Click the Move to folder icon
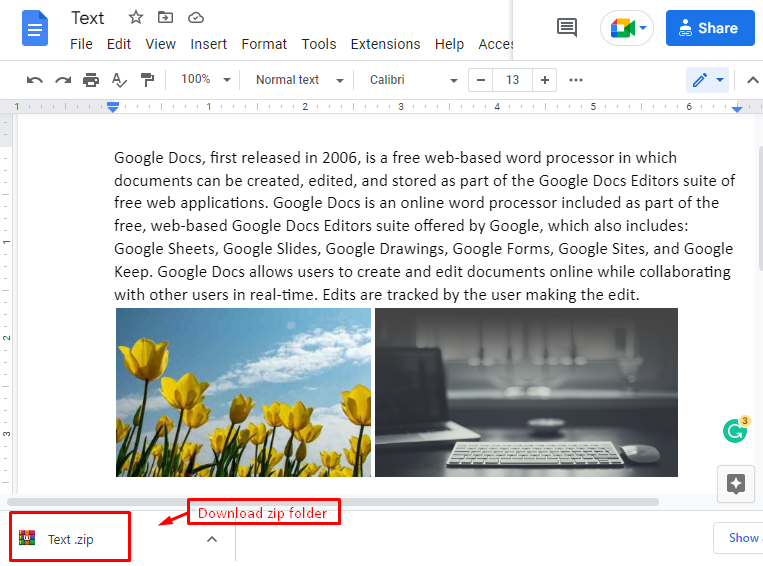The image size is (763, 566). [165, 18]
